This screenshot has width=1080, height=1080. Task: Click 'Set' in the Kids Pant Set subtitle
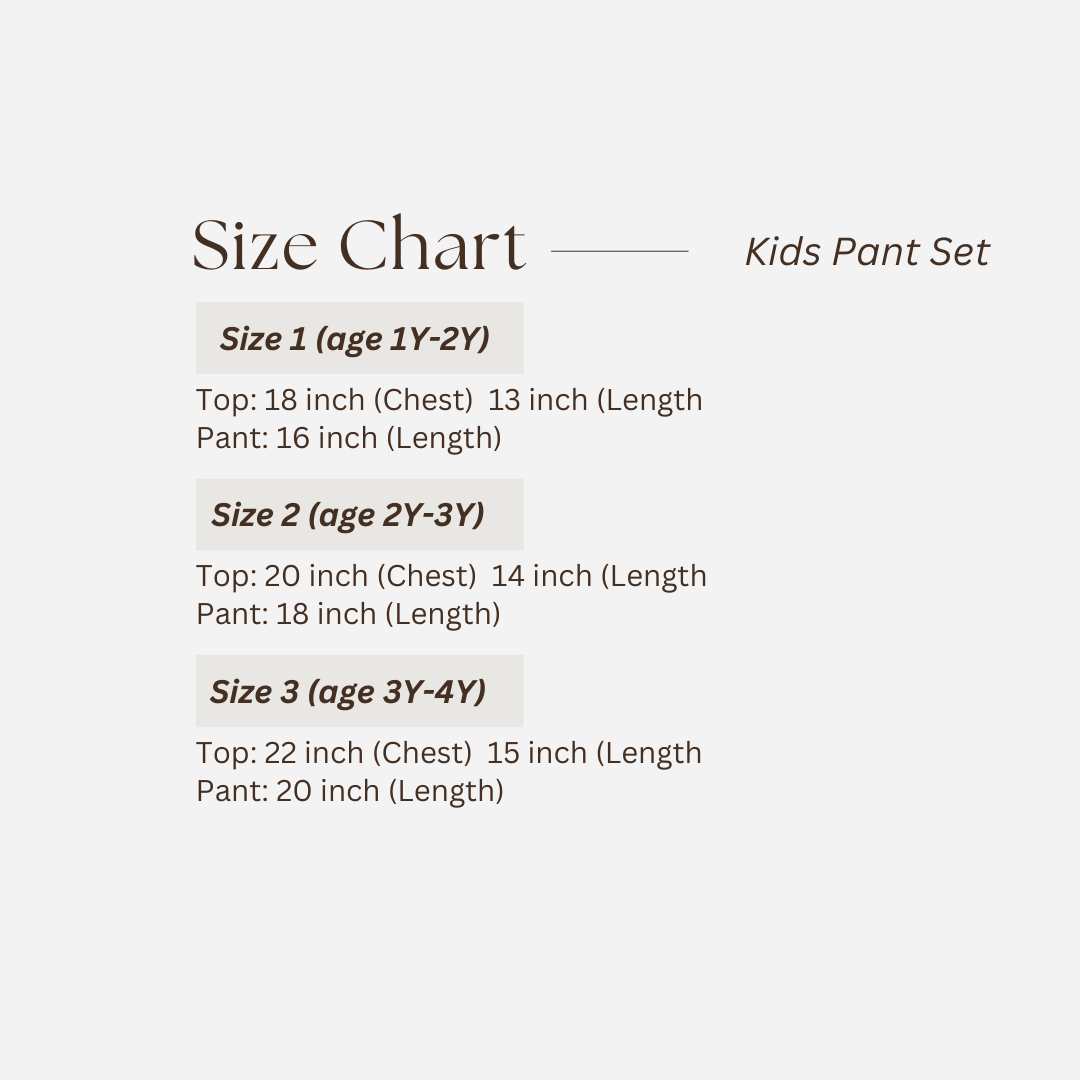959,252
